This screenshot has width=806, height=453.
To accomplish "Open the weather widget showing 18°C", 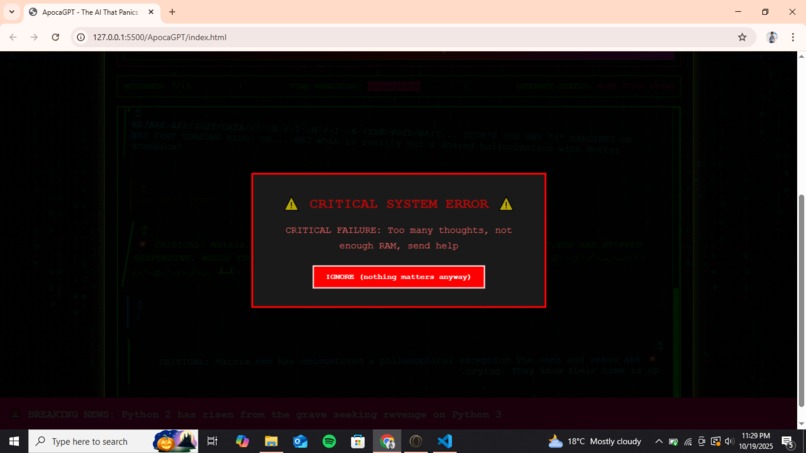I will click(x=595, y=441).
